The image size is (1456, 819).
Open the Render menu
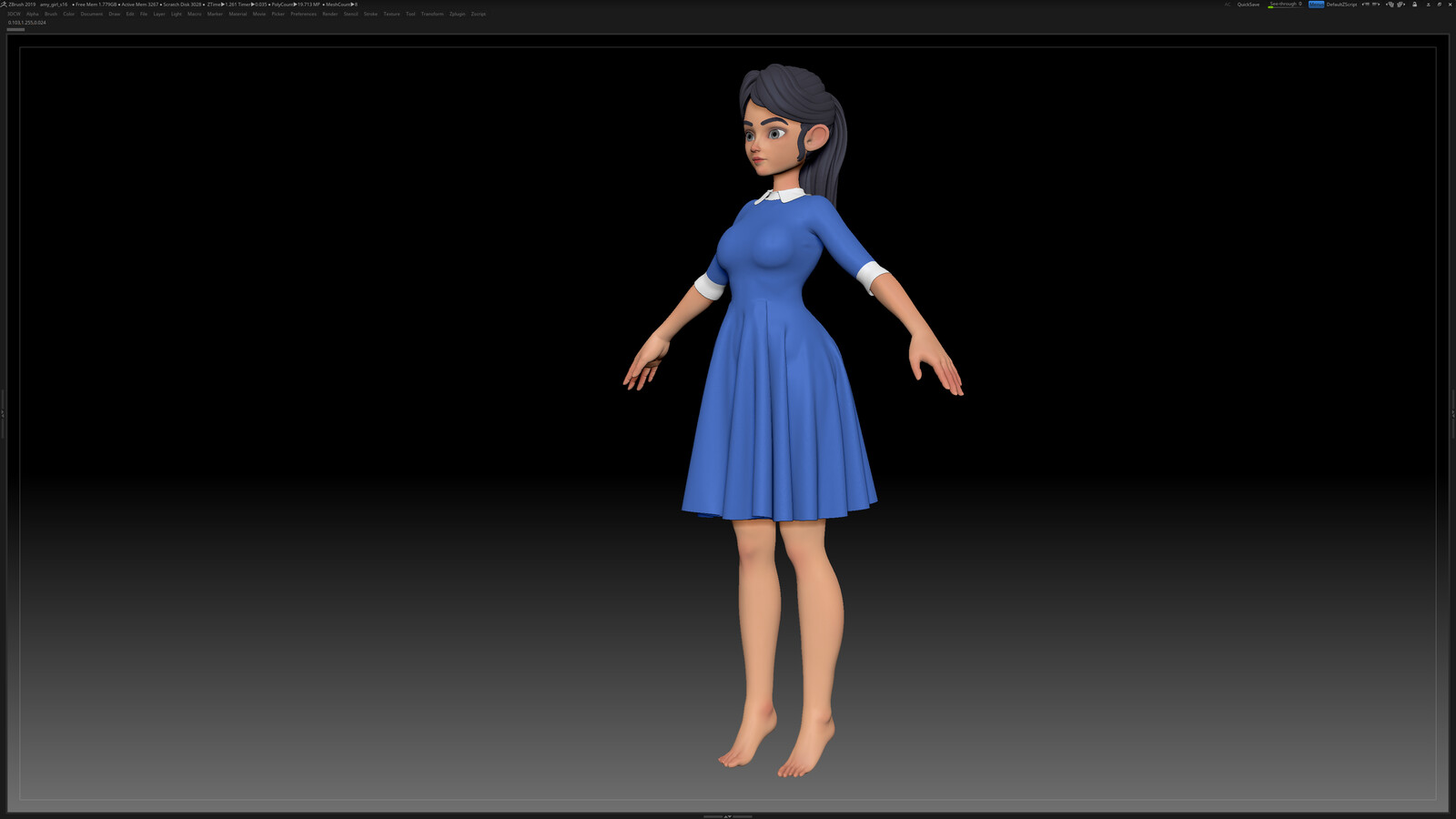click(x=330, y=14)
